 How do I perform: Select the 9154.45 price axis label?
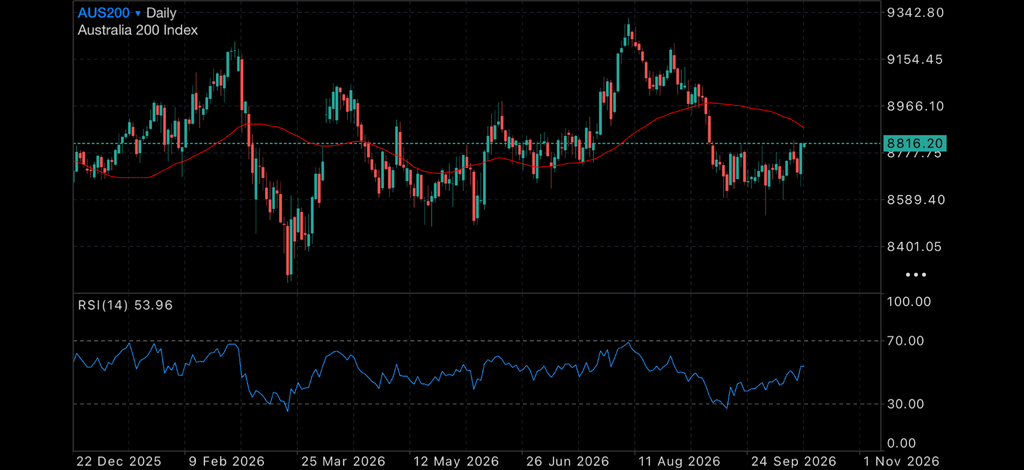(916, 59)
